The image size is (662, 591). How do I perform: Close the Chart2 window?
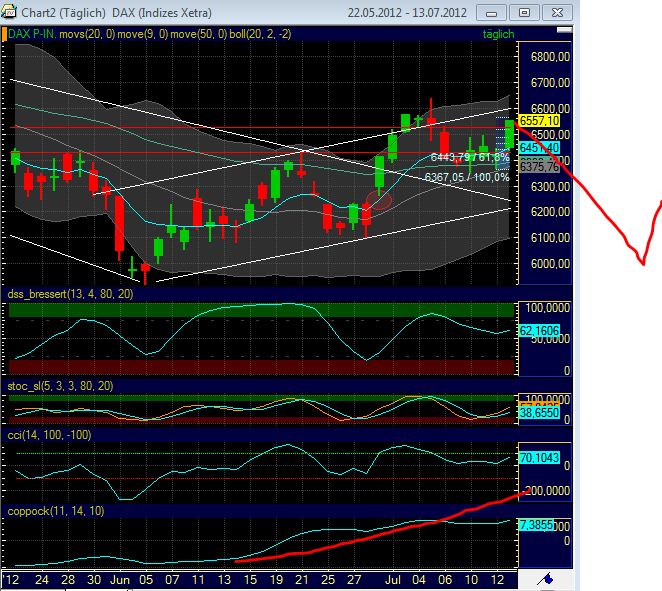557,13
